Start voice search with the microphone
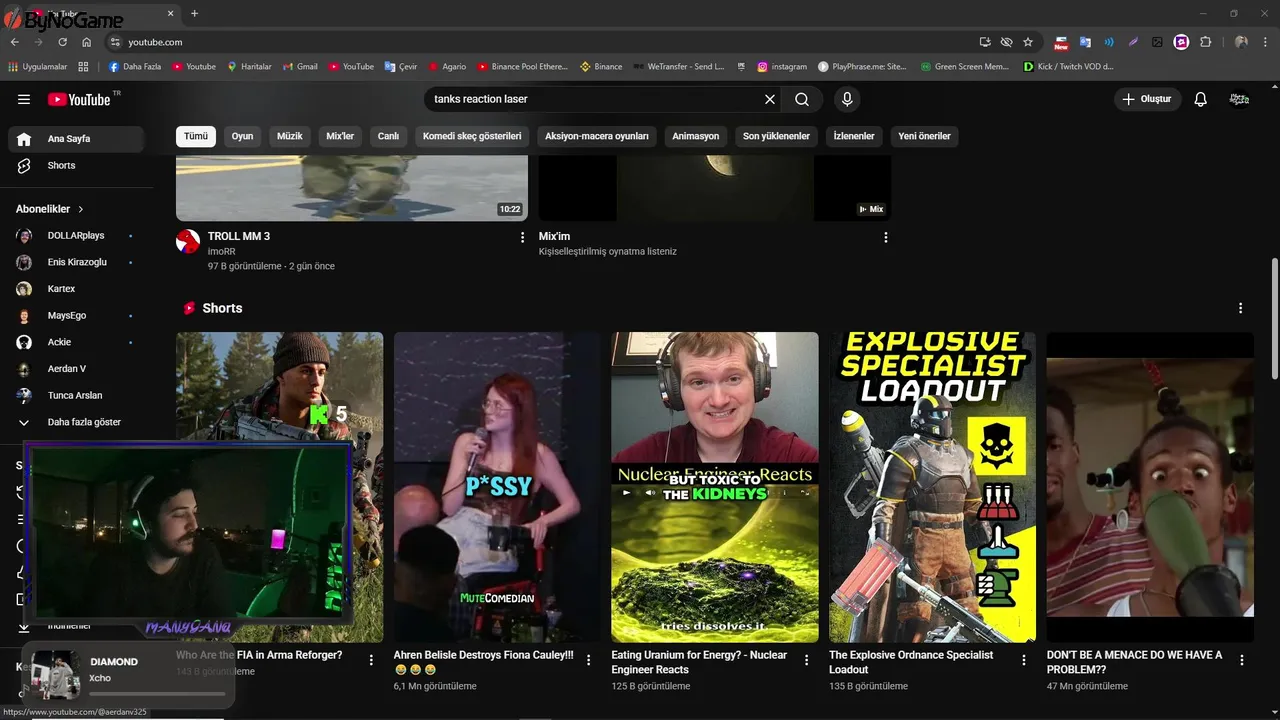Viewport: 1280px width, 720px height. coord(847,99)
